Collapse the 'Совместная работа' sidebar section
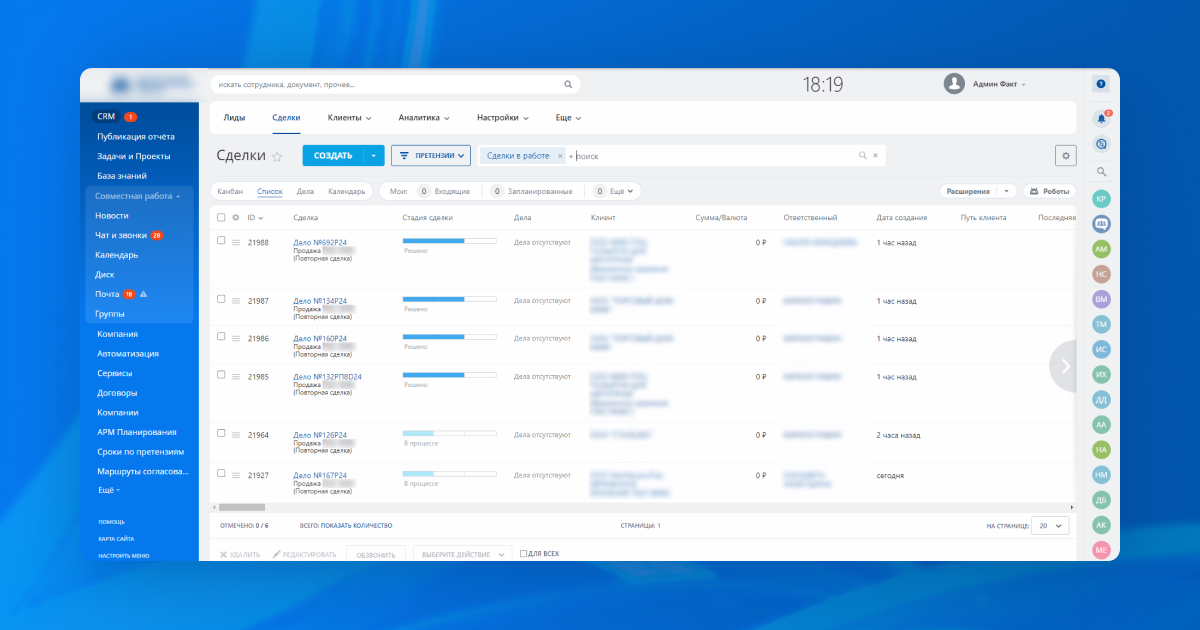This screenshot has height=630, width=1200. point(138,196)
